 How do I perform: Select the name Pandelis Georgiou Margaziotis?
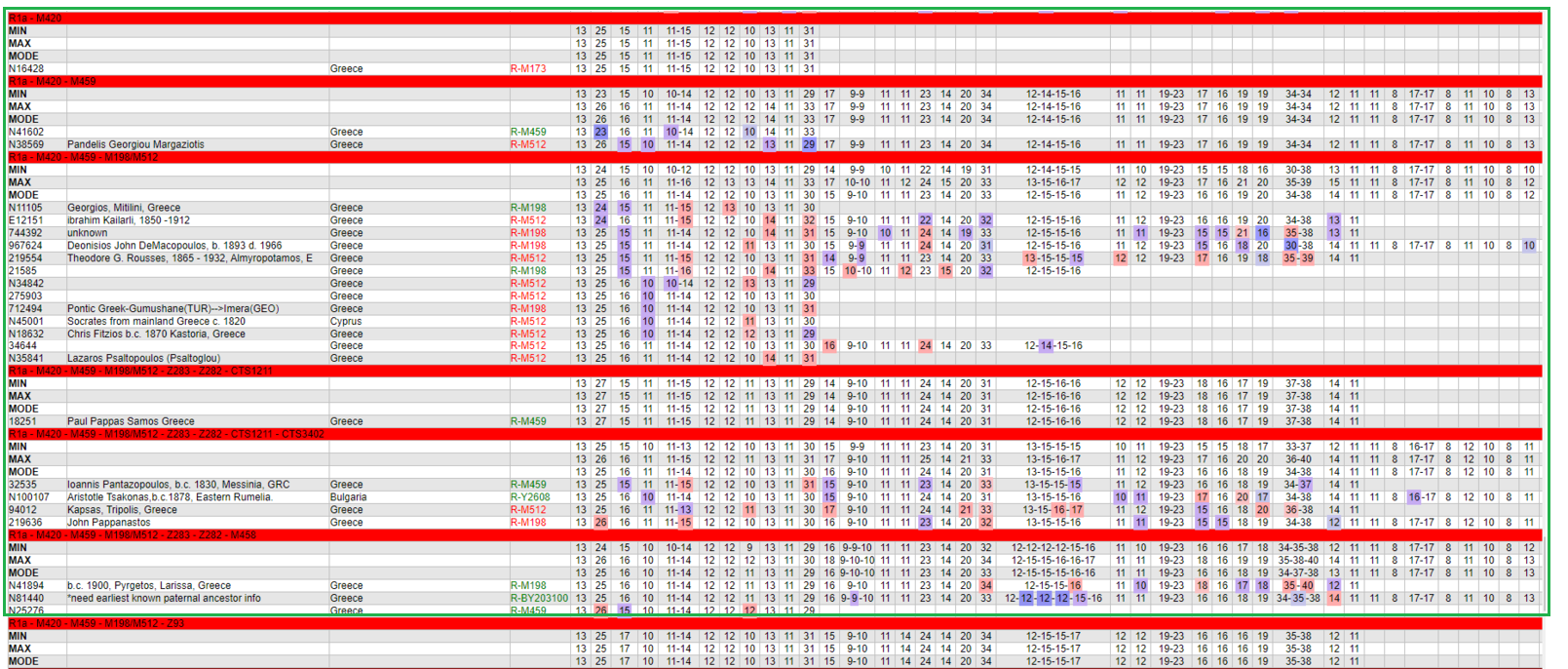click(x=135, y=144)
